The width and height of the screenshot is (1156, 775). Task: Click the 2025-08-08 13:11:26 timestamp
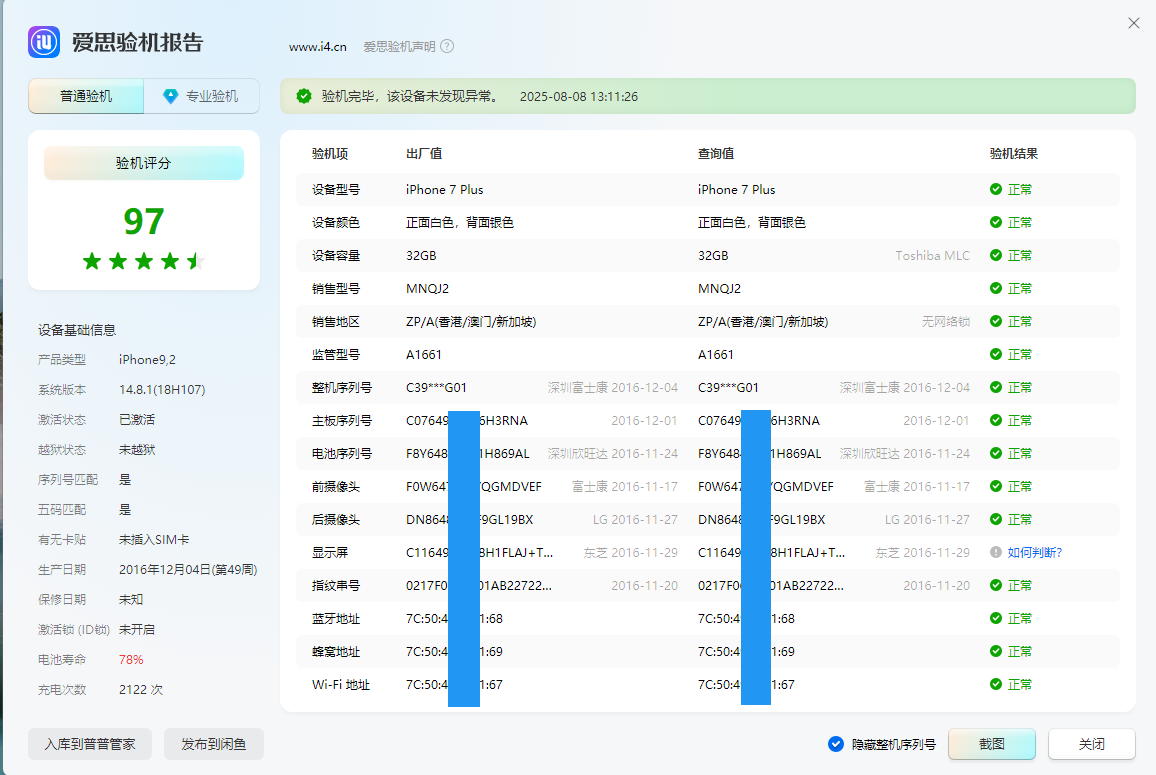coord(579,97)
